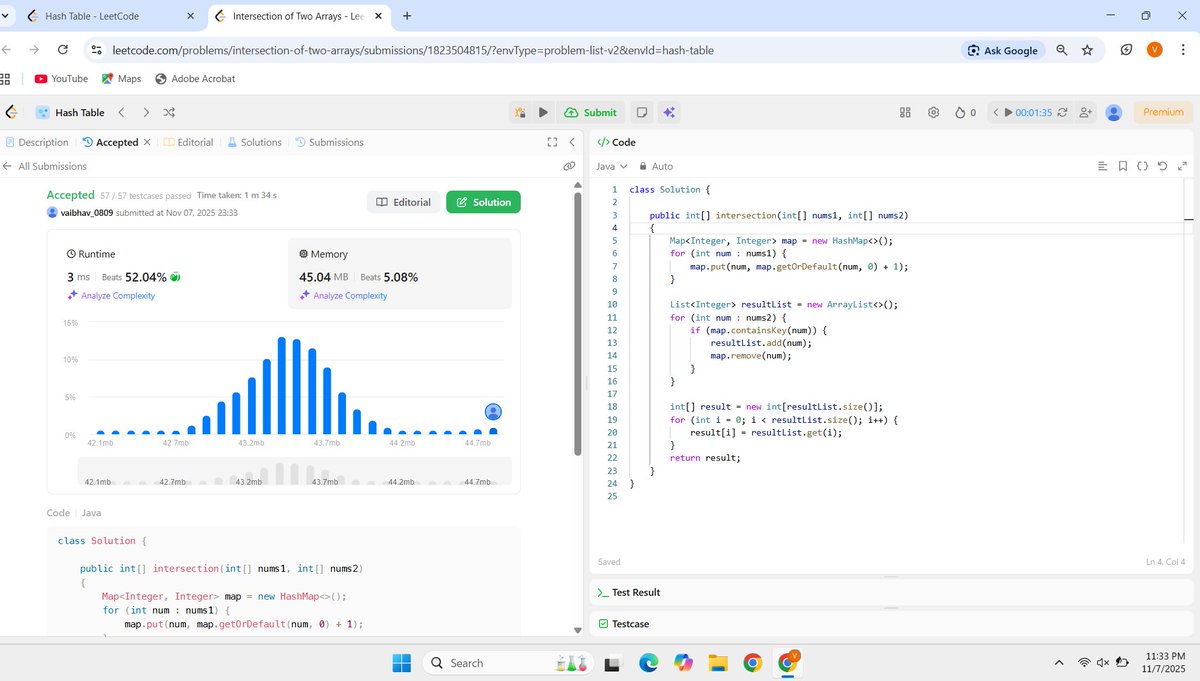Pick a random problem shuffle icon

169,113
